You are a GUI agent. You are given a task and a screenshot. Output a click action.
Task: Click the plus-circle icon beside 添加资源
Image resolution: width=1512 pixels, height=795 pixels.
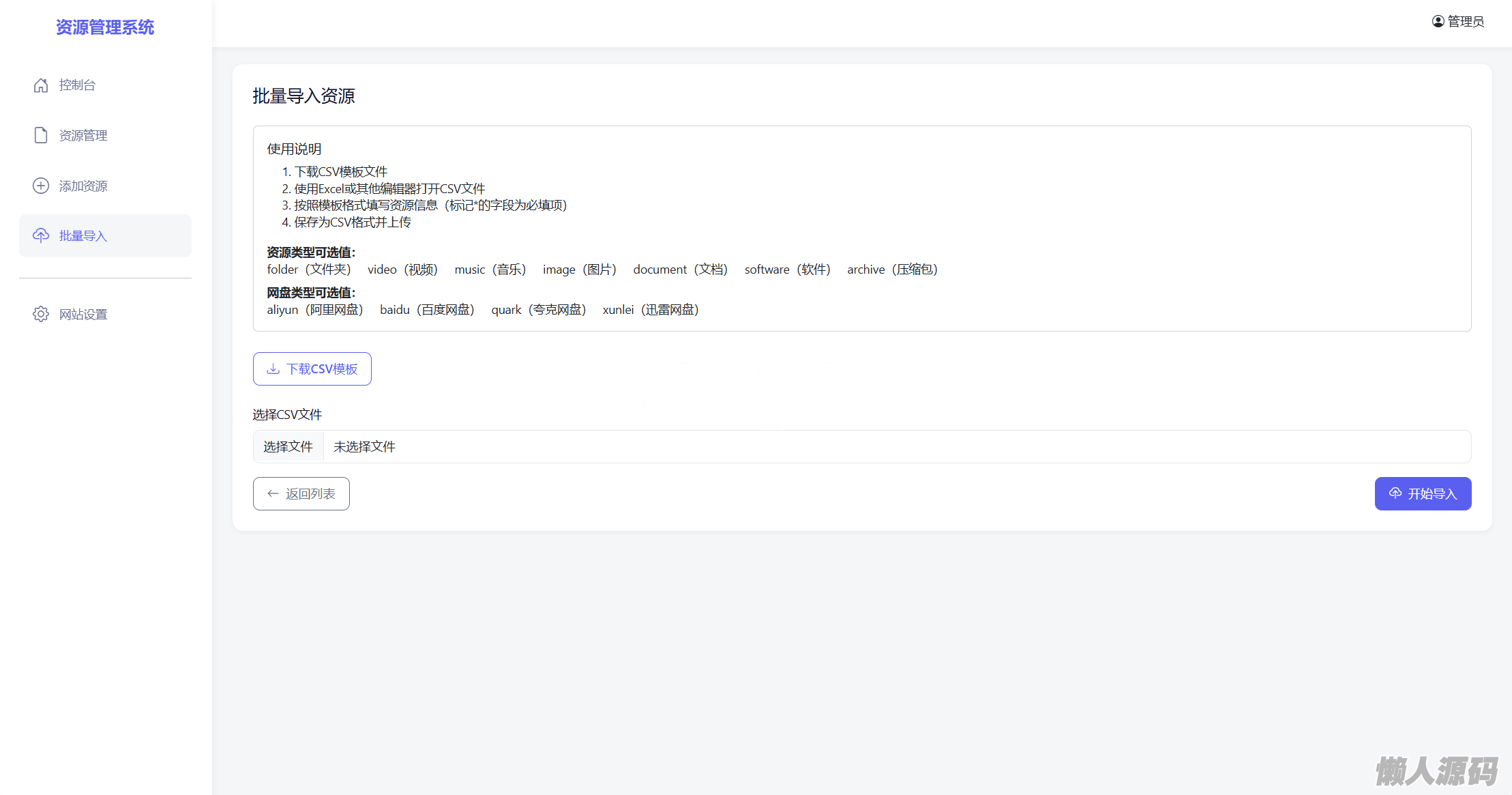pos(41,186)
